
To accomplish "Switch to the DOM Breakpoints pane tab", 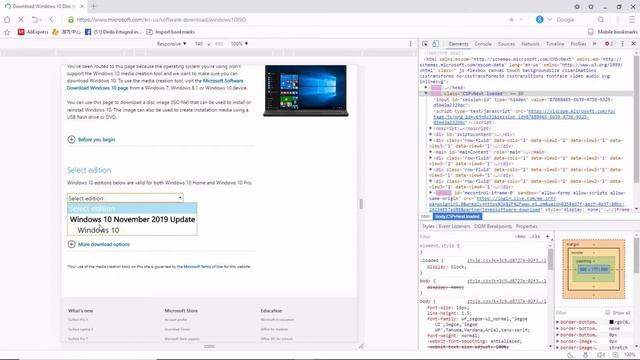I will point(493,226).
